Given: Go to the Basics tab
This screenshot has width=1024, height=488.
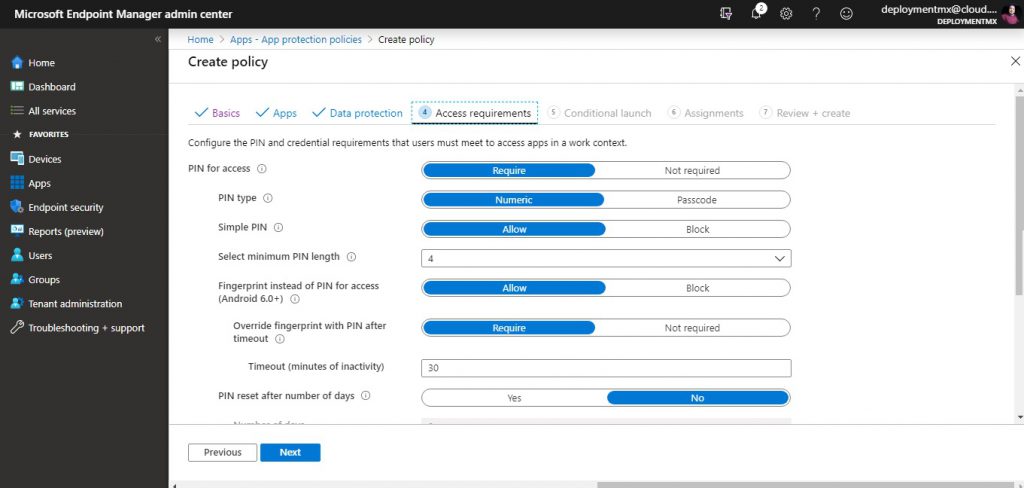Looking at the screenshot, I should 217,113.
